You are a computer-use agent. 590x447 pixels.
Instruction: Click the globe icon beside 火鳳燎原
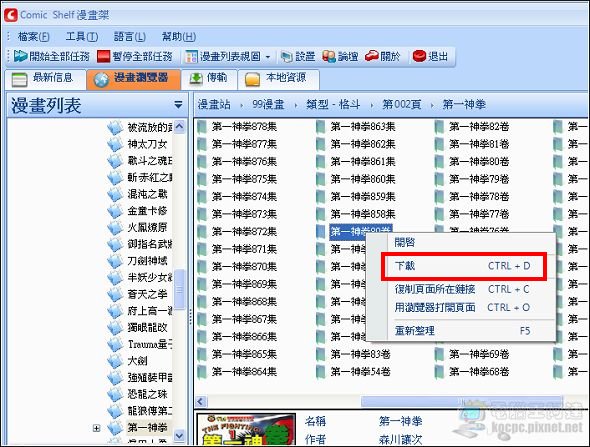point(114,227)
